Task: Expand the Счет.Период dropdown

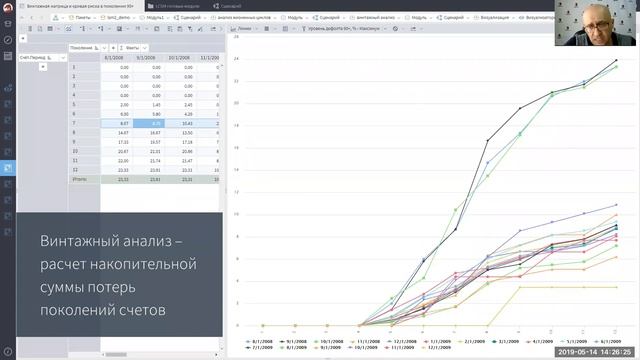Action: 62,58
